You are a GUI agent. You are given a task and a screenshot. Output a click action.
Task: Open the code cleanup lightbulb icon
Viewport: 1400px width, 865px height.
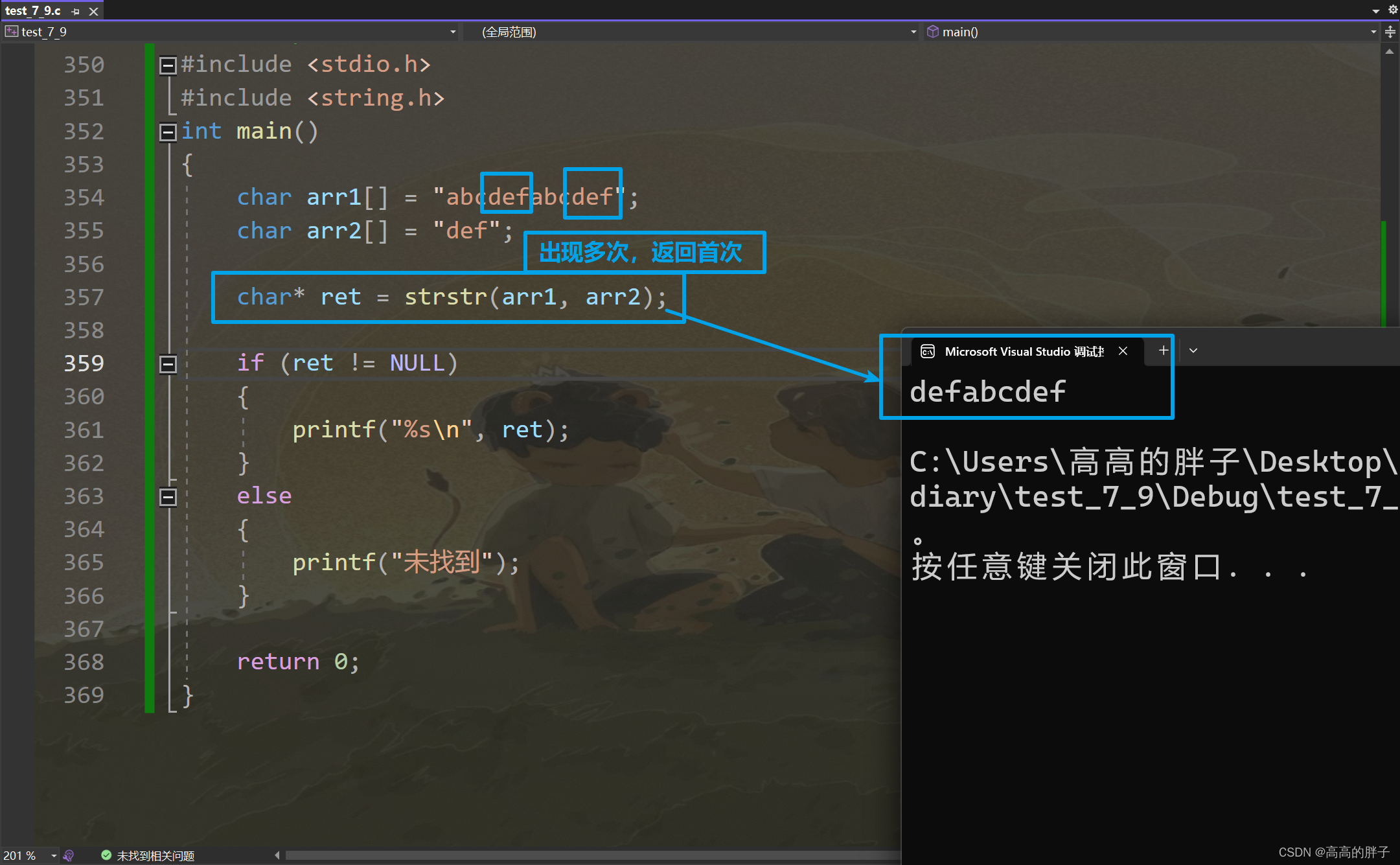coord(69,855)
